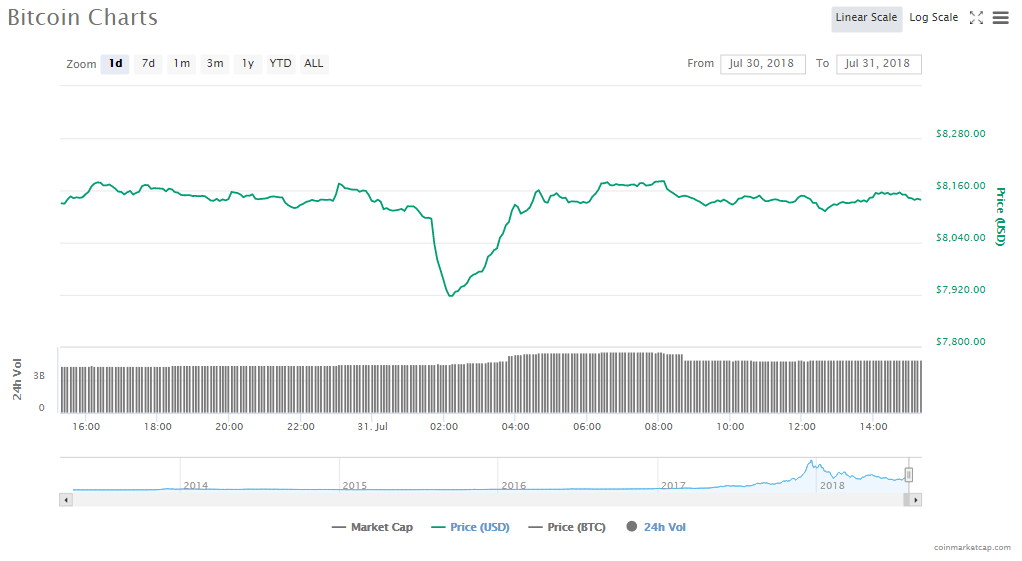Select the 7d zoom range
Screen dimensions: 1022x561
point(148,64)
